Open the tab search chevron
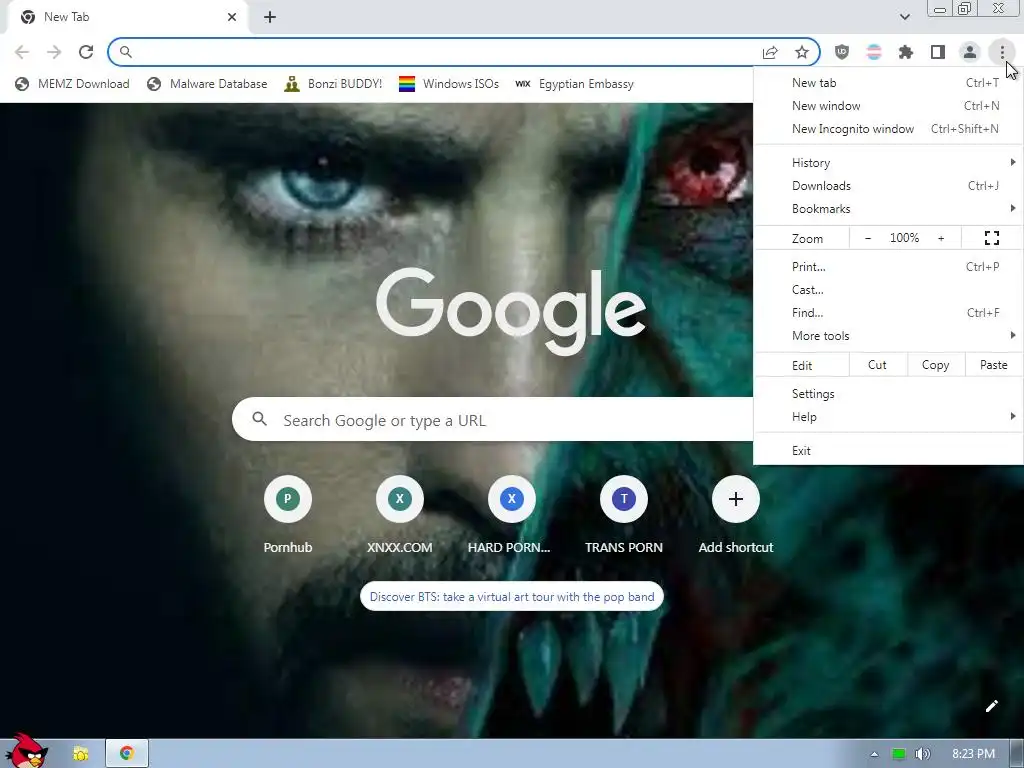Image resolution: width=1024 pixels, height=768 pixels. pos(904,17)
